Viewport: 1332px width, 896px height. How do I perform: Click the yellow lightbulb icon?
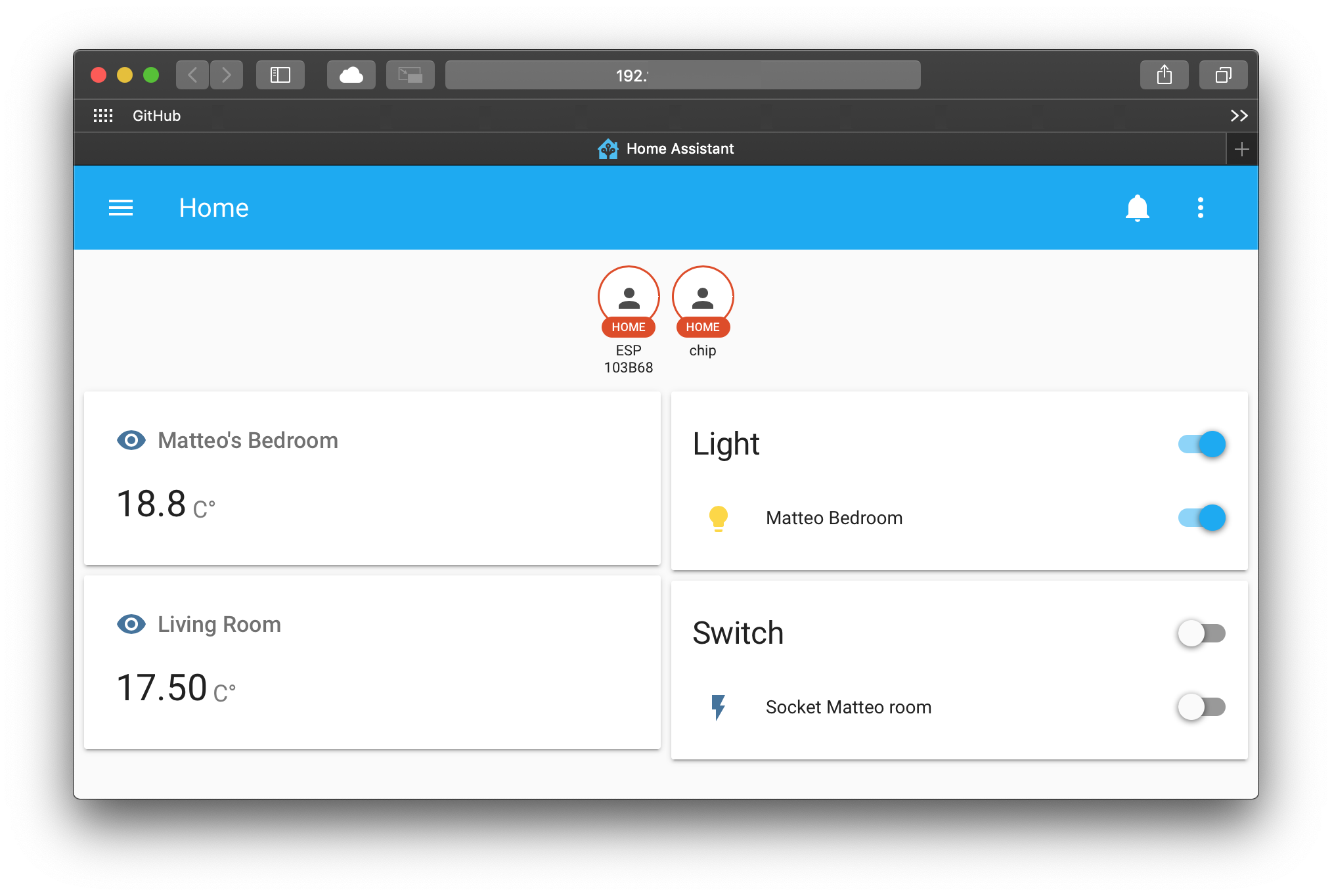pyautogui.click(x=719, y=518)
